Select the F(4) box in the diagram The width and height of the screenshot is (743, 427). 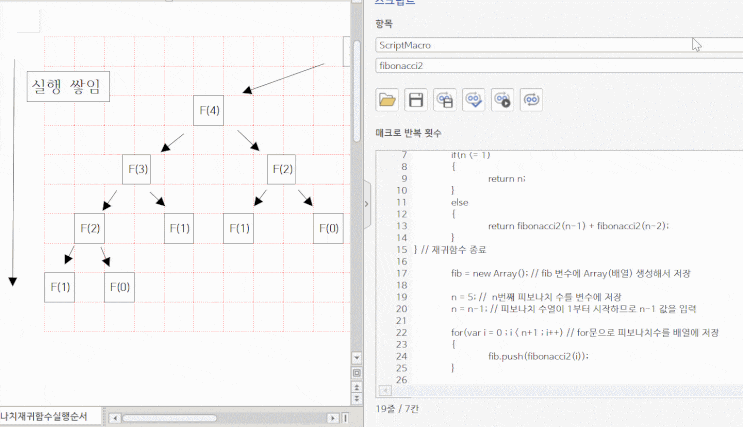click(208, 110)
